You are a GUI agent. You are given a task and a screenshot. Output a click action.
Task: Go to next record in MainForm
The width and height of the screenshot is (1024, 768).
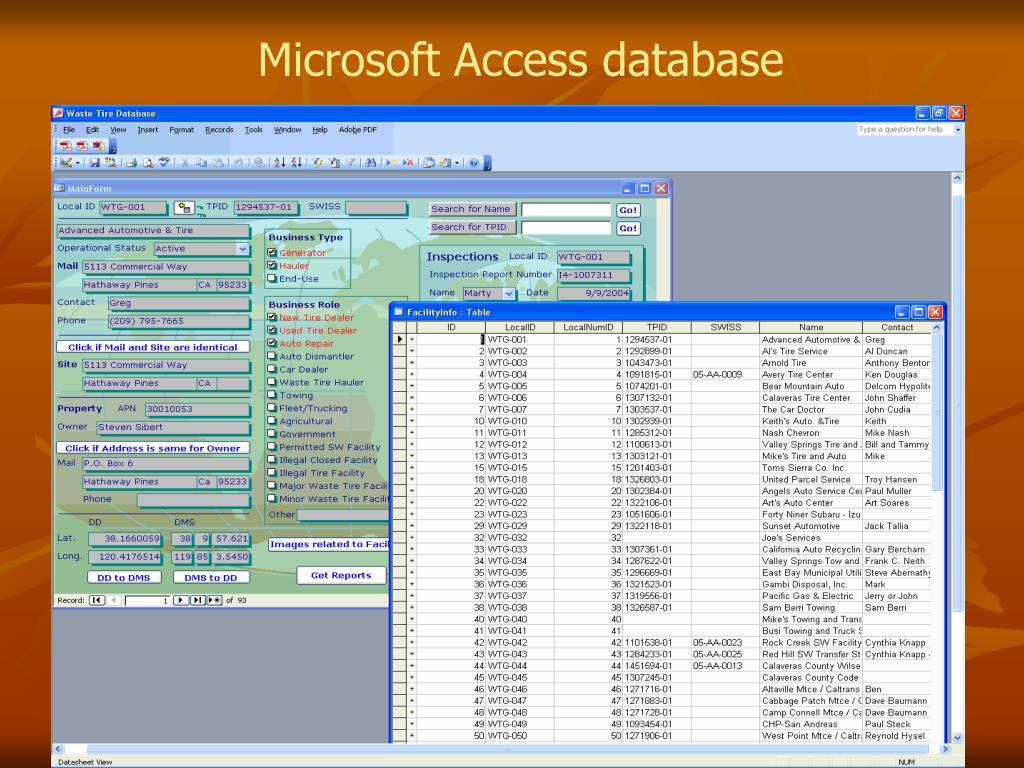tap(181, 600)
